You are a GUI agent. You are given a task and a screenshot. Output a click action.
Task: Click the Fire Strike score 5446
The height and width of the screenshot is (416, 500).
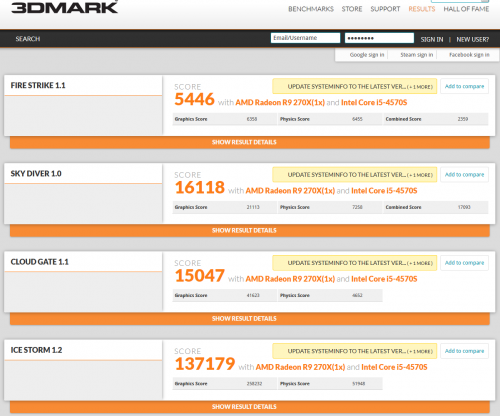[x=195, y=99]
